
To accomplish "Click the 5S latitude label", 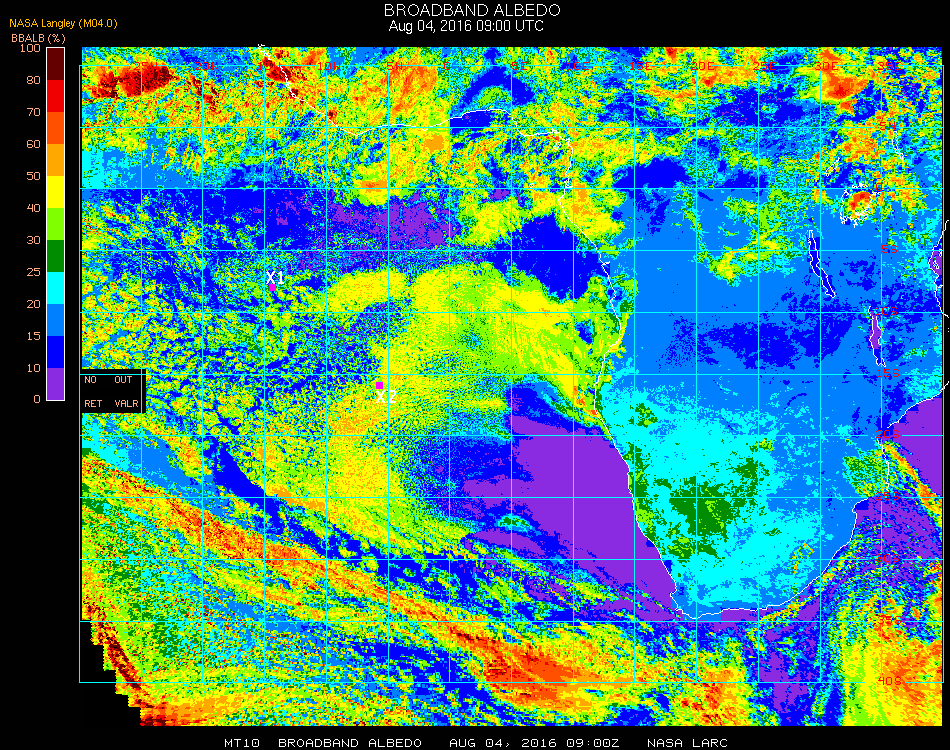I will (889, 250).
